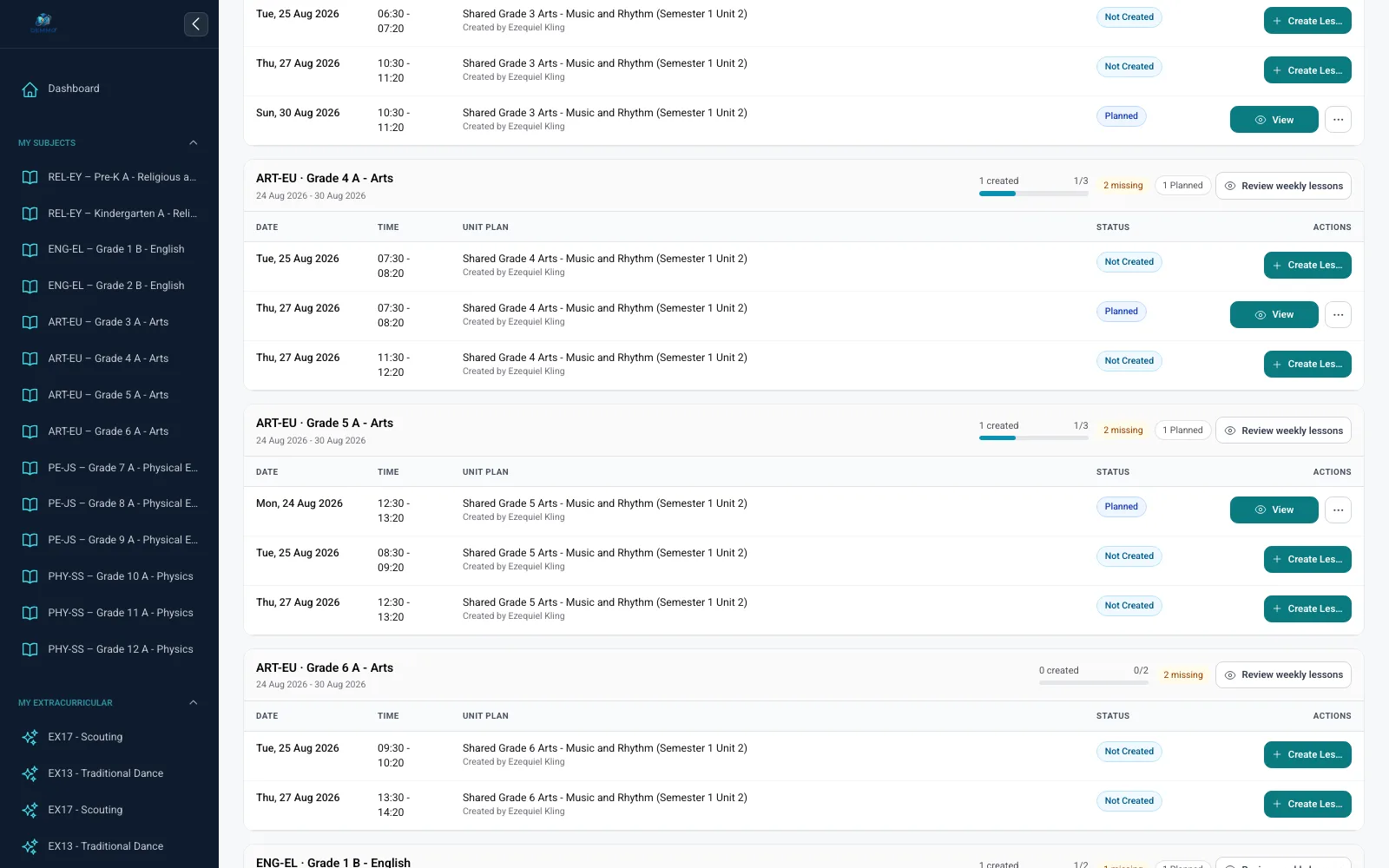Viewport: 1389px width, 868px height.
Task: Open the Dashboard home icon
Action: [30, 89]
